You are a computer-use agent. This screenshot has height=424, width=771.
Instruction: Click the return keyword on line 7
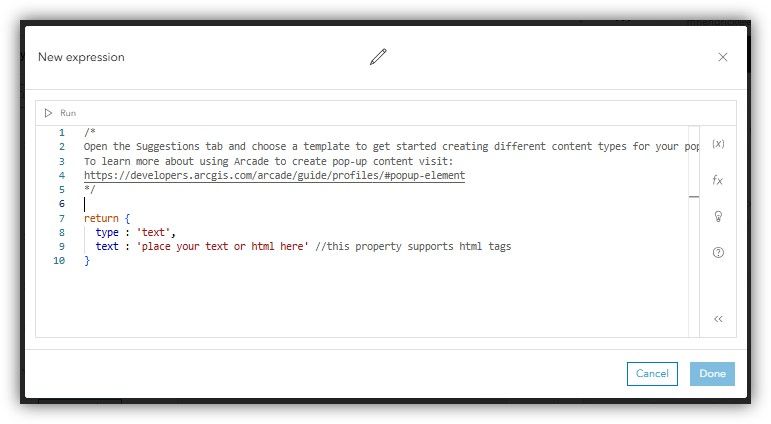101,218
